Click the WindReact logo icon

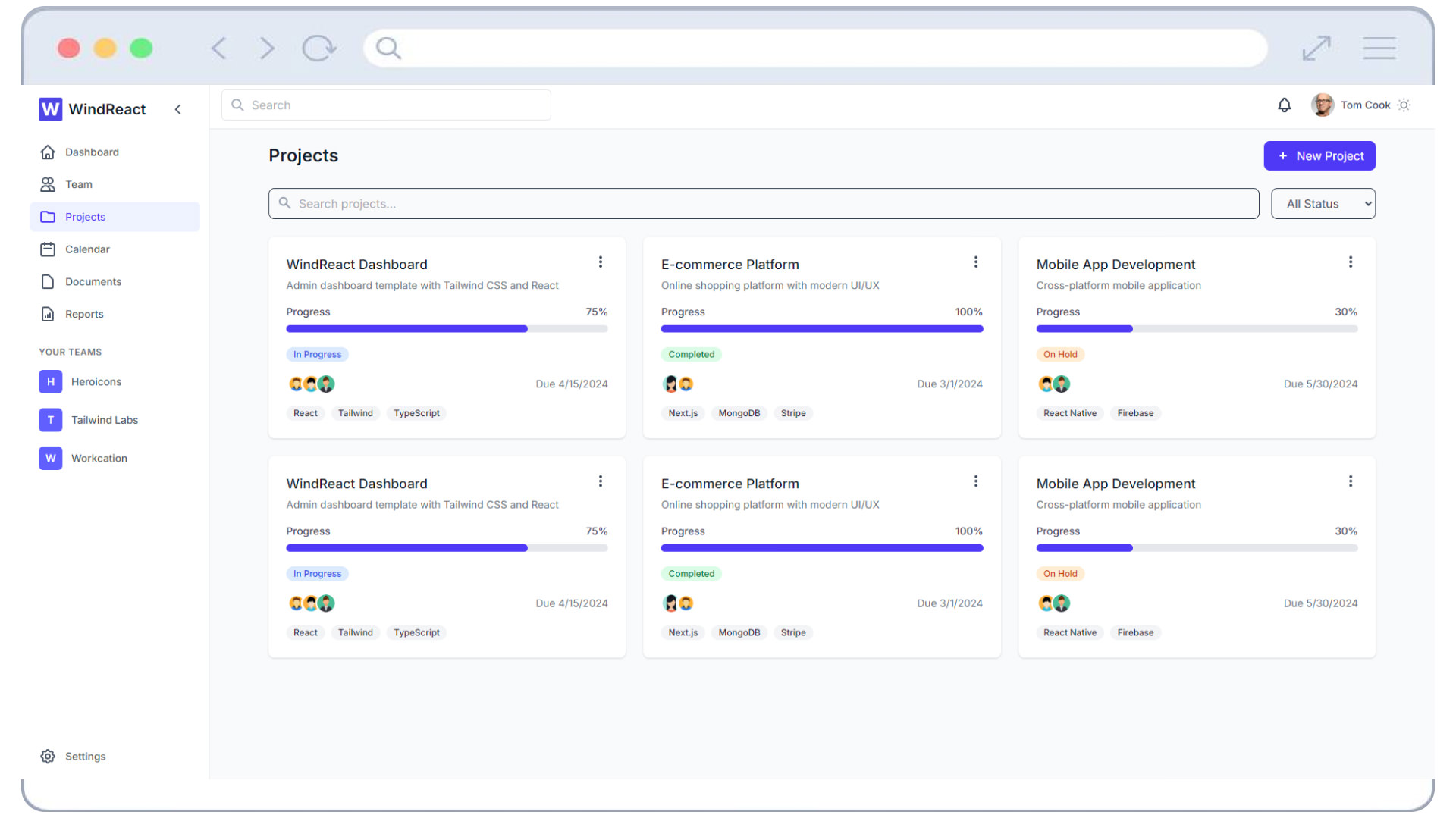(x=50, y=109)
